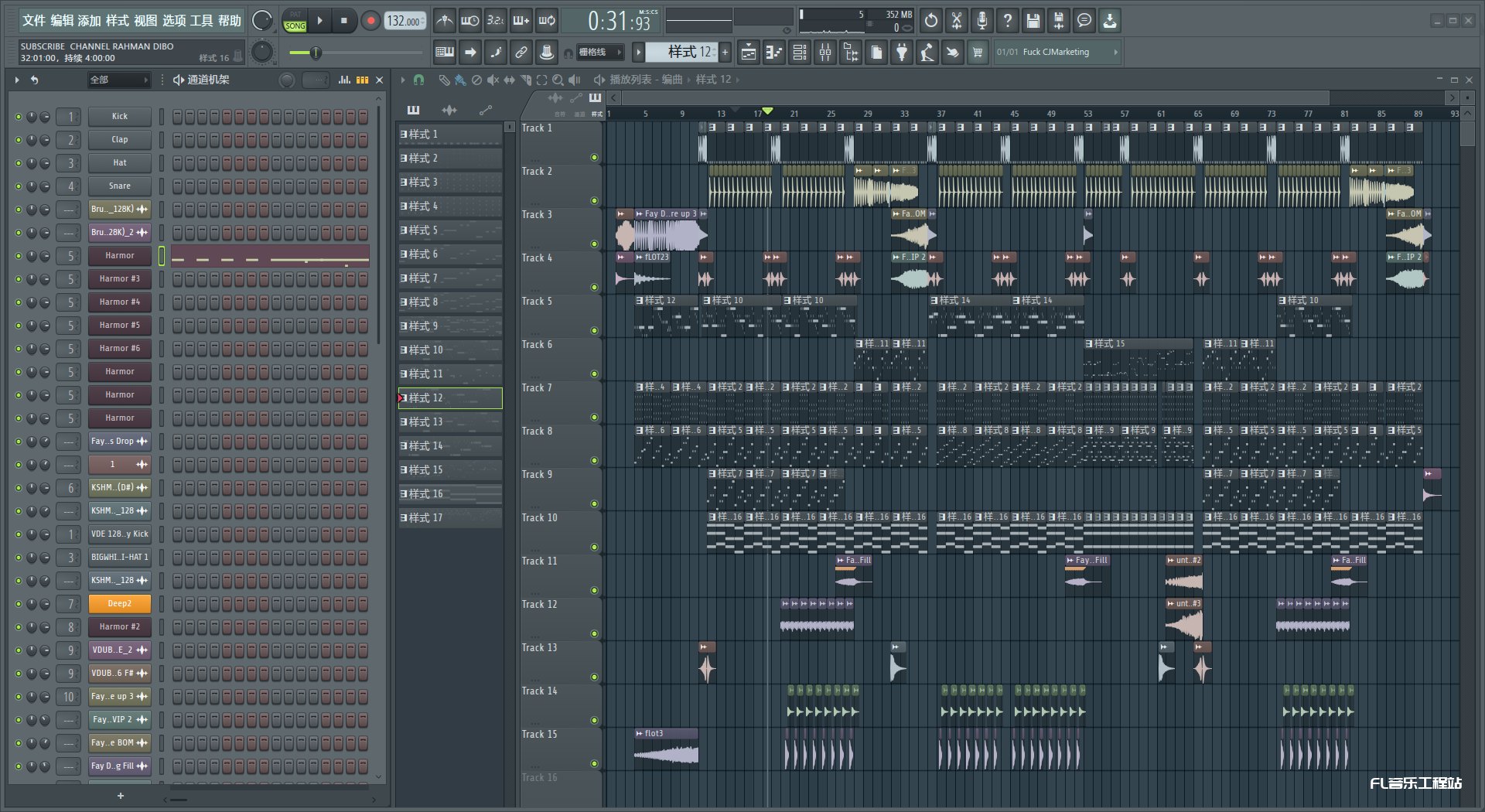Add a new channel with plus button
1485x812 pixels.
[121, 796]
